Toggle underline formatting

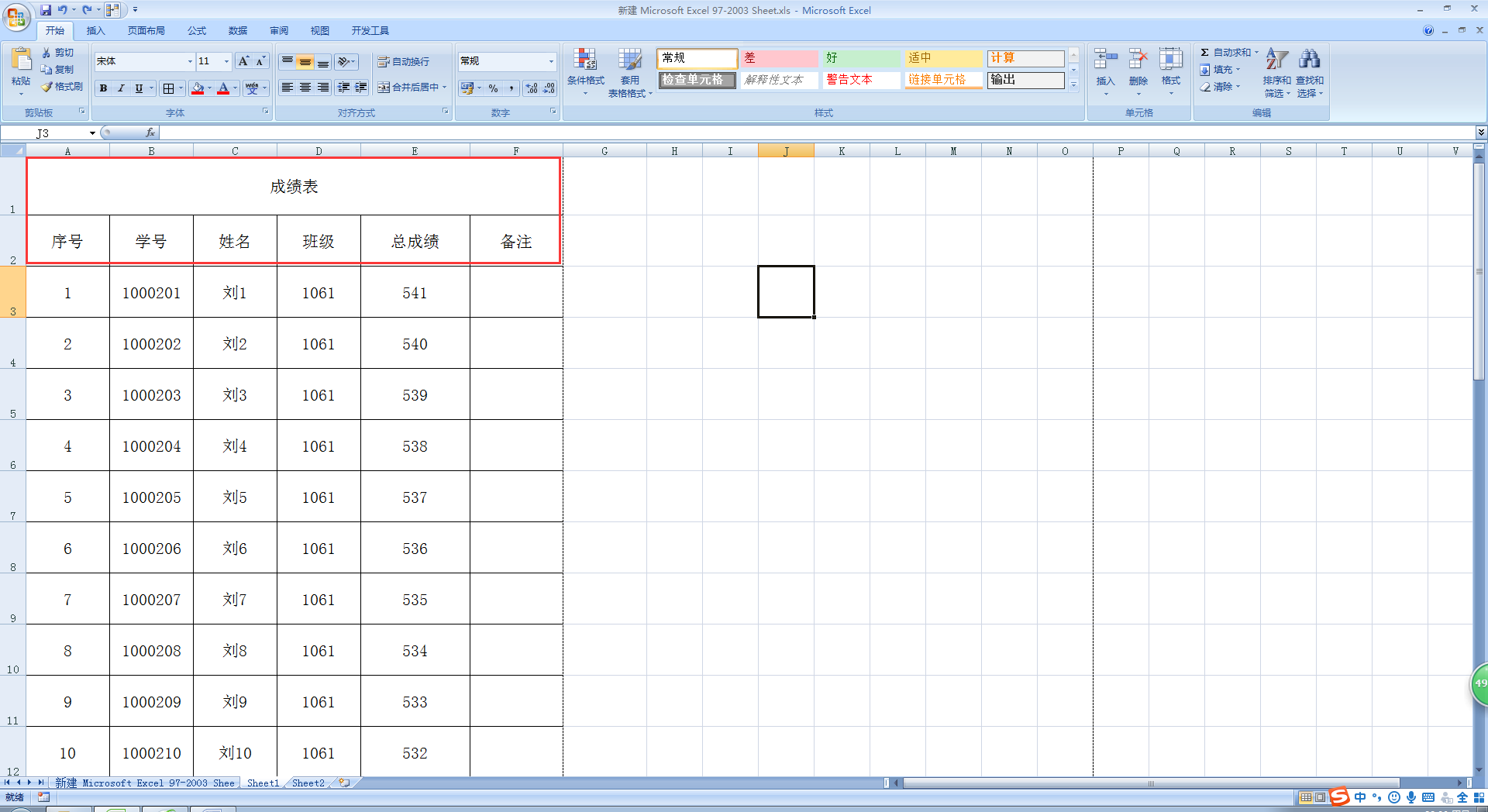click(x=137, y=88)
